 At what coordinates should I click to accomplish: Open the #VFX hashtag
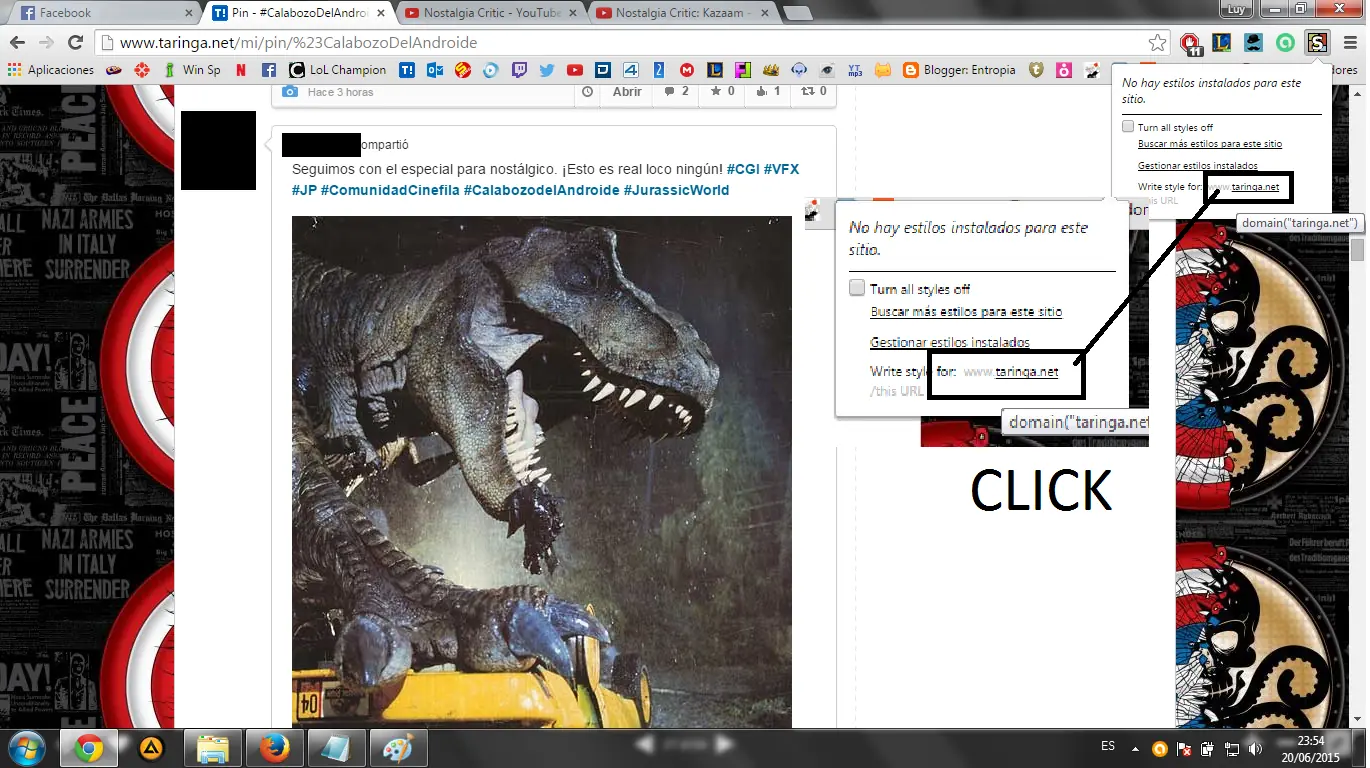[x=781, y=169]
